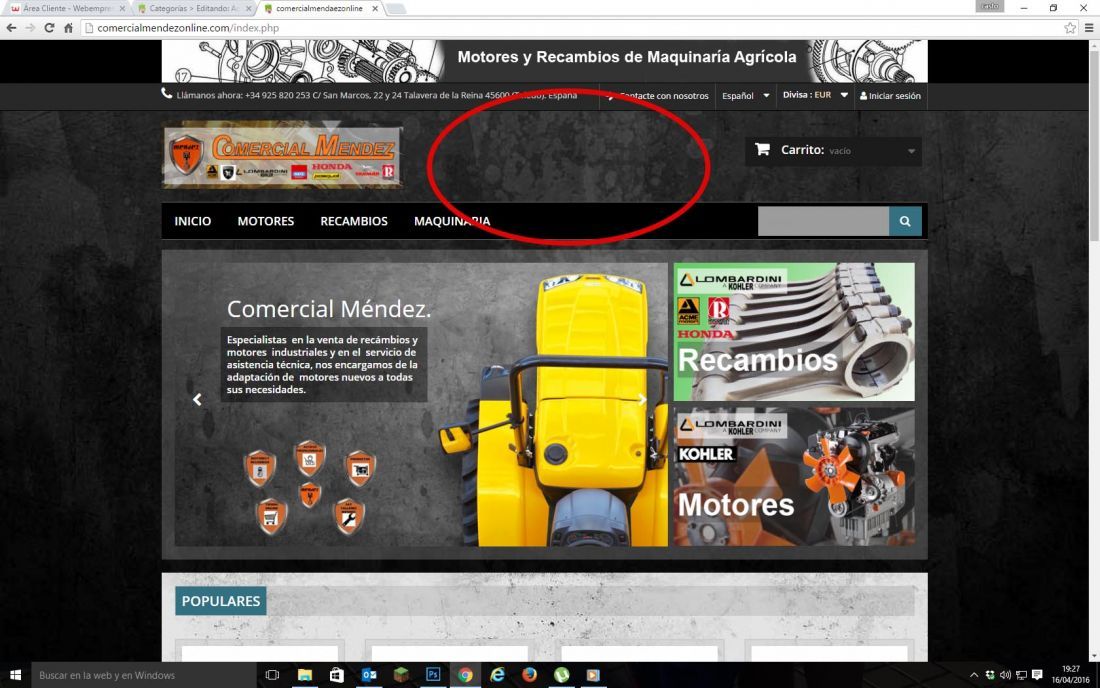1100x688 pixels.
Task: Click the top banner Motores y Recambios
Action: click(544, 61)
